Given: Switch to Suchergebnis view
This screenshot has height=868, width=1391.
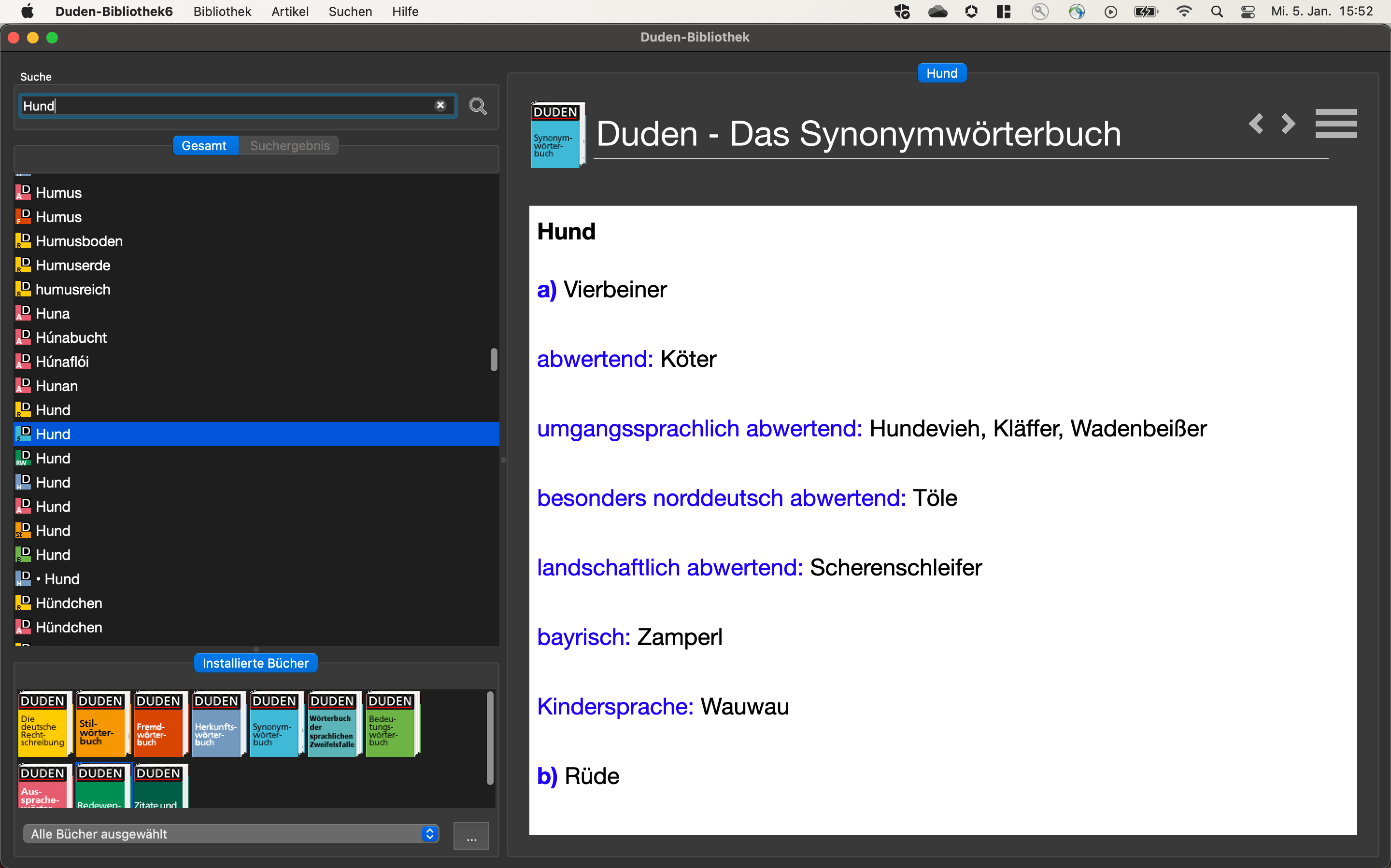Looking at the screenshot, I should [289, 146].
